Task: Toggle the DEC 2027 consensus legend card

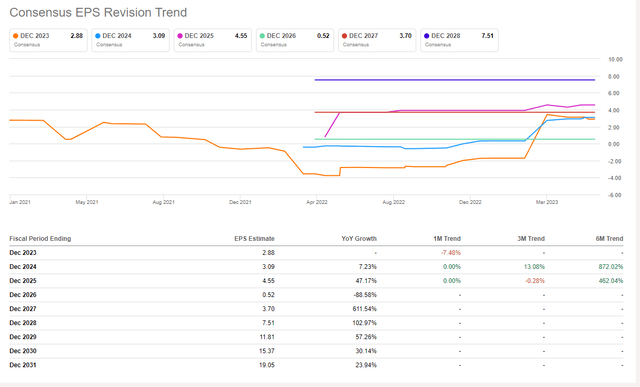Action: coord(377,40)
